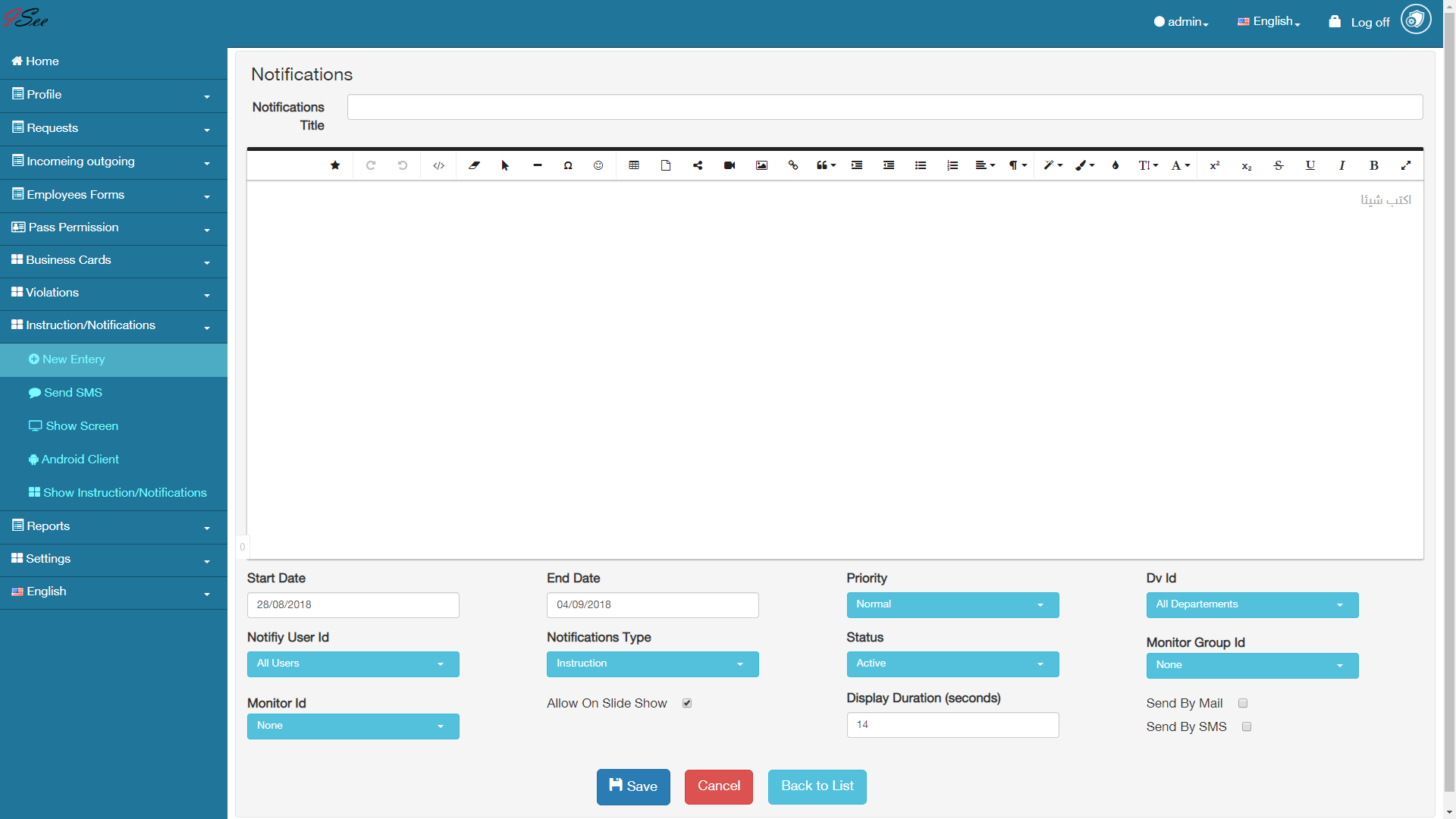Image resolution: width=1456 pixels, height=819 pixels.
Task: Click the eraser clear formatting icon
Action: pos(474,165)
